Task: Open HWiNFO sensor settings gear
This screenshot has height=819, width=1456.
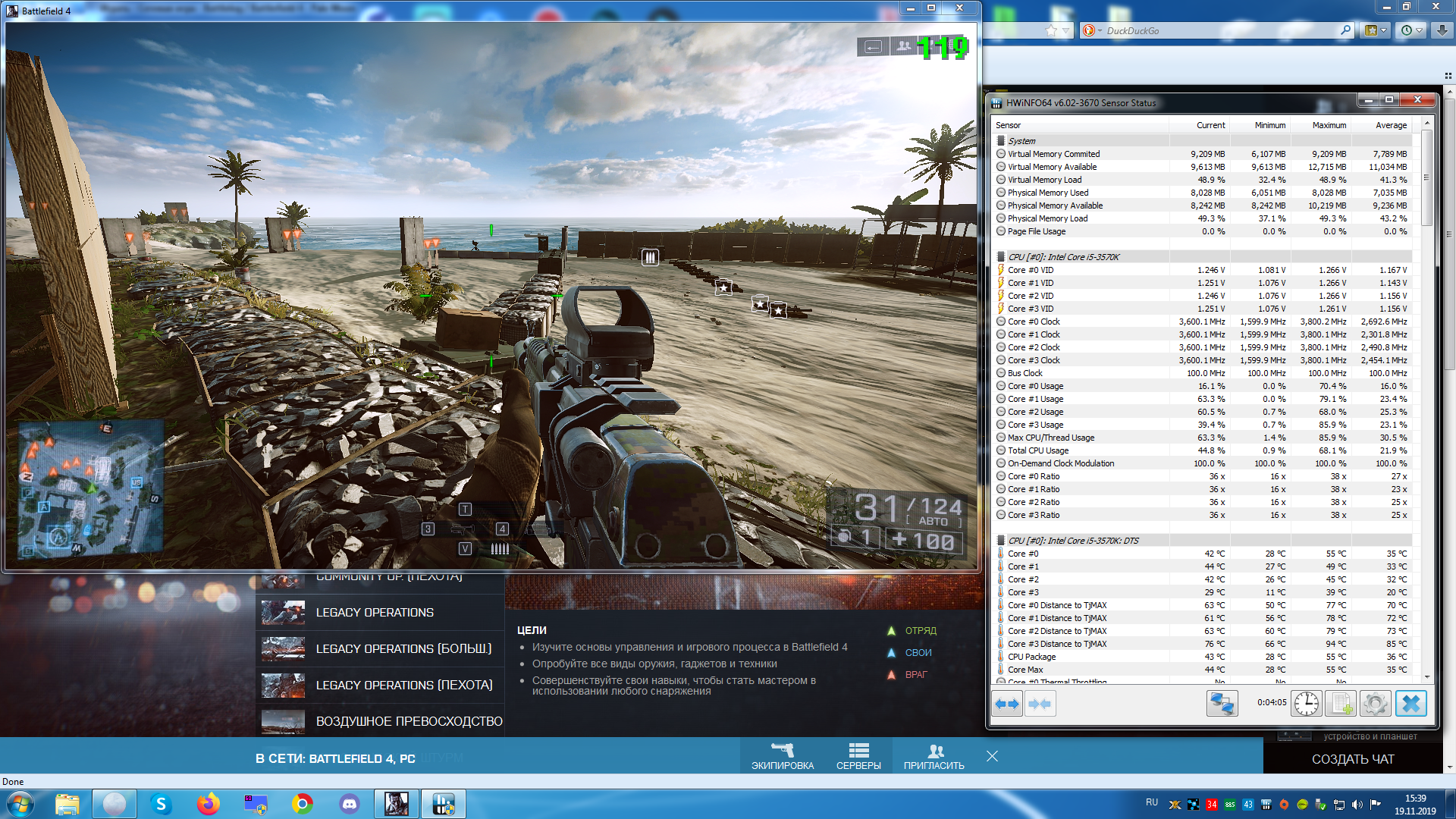Action: [x=1375, y=704]
